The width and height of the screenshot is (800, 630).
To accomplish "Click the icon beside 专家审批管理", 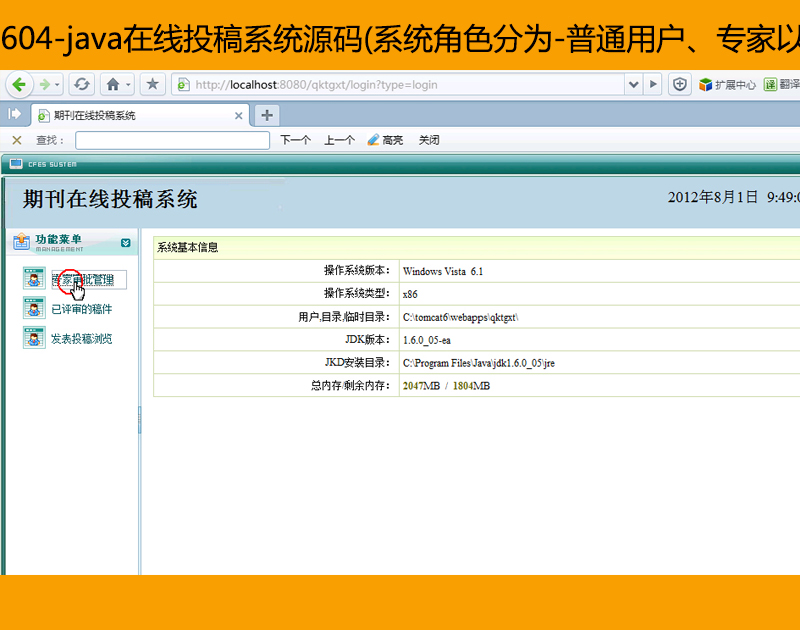I will click(34, 278).
